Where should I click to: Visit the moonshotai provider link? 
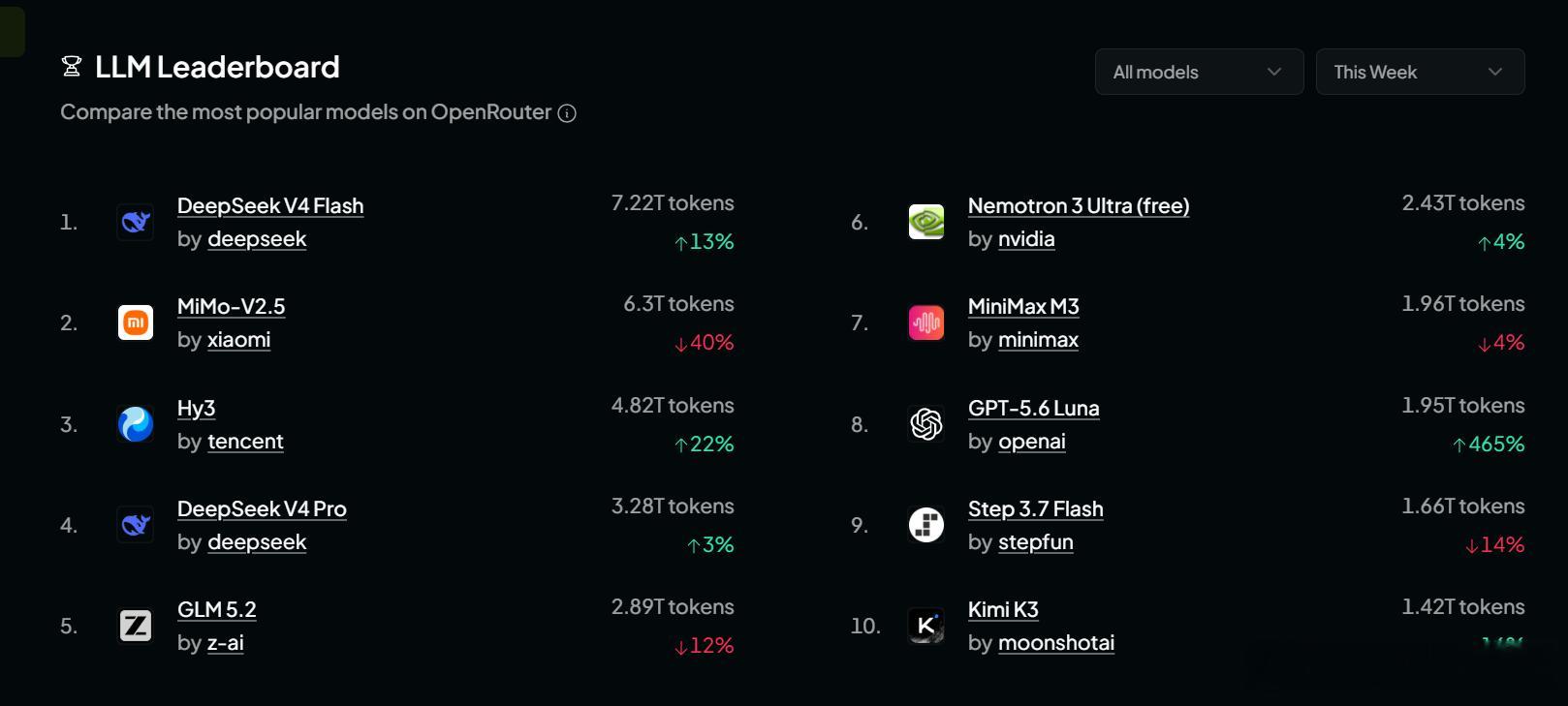tap(1056, 643)
